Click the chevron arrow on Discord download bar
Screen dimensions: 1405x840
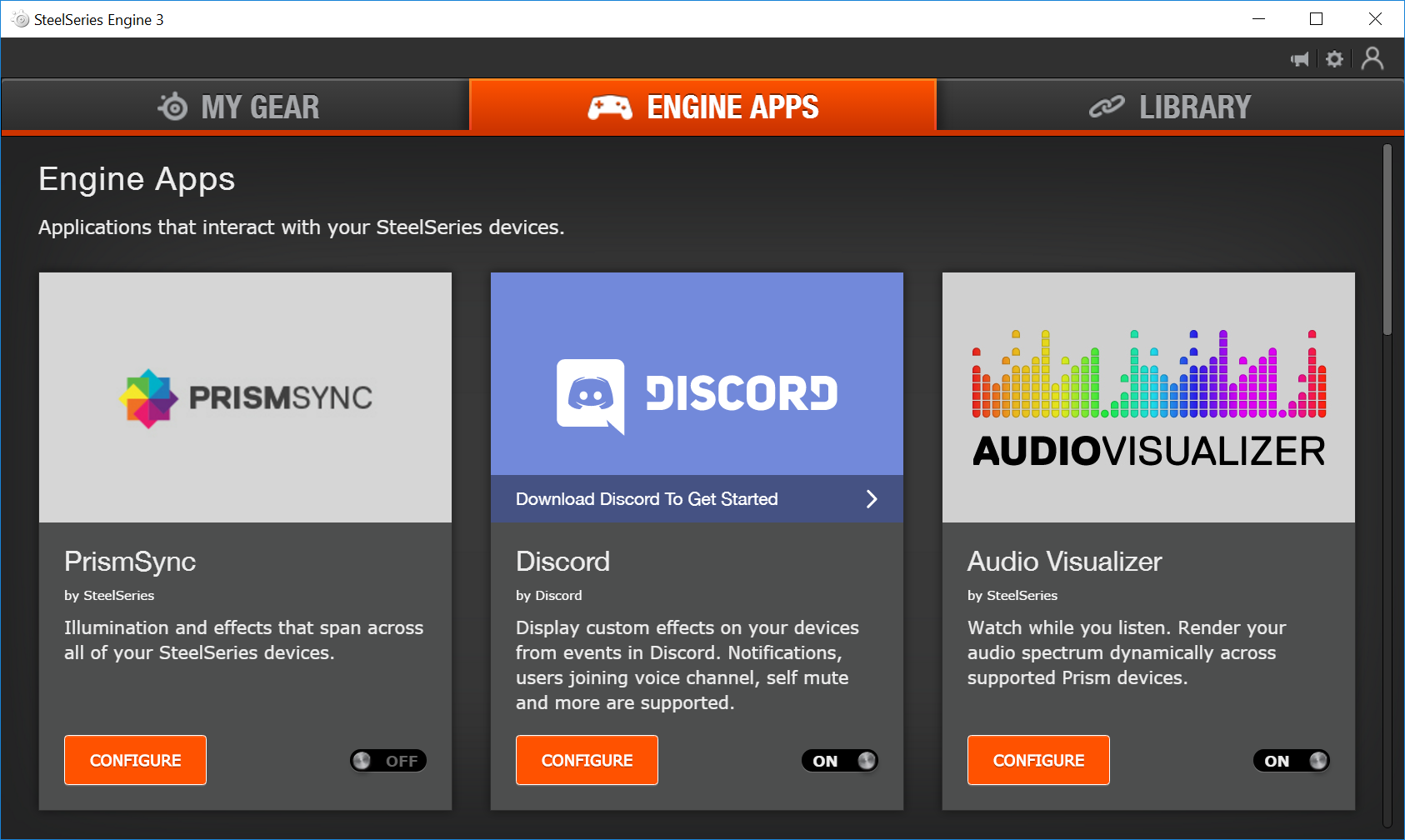click(872, 499)
